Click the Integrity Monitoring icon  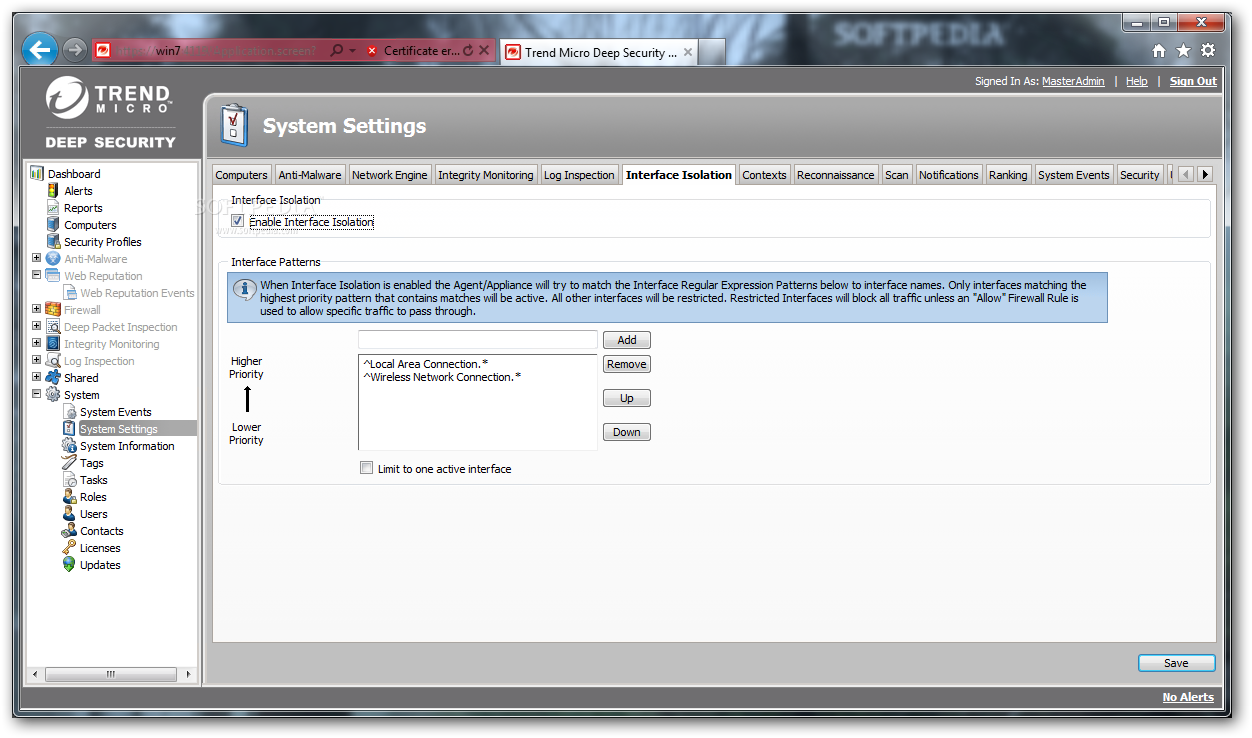point(53,344)
